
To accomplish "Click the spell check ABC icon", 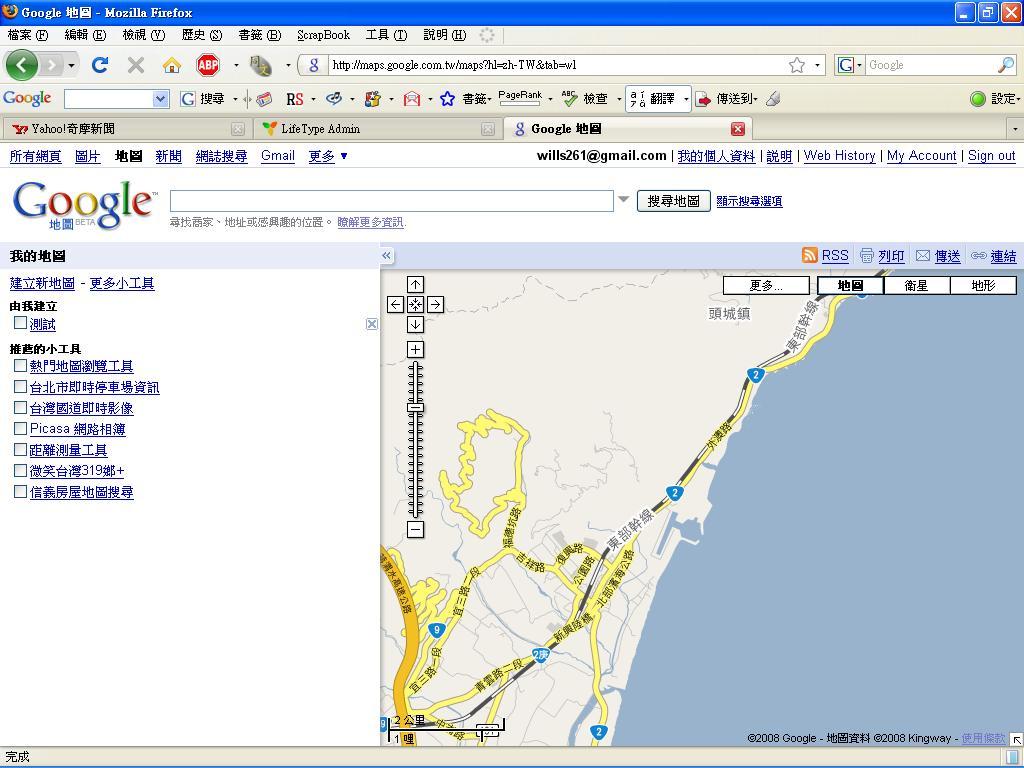I will point(569,99).
